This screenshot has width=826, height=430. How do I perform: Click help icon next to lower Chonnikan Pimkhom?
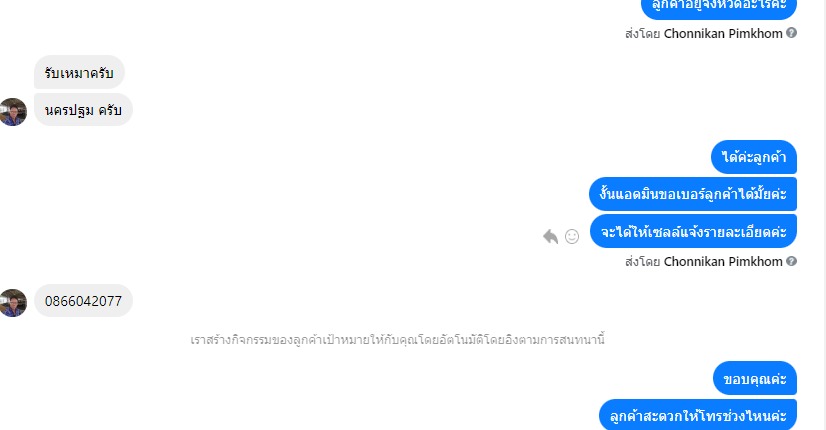click(x=791, y=261)
